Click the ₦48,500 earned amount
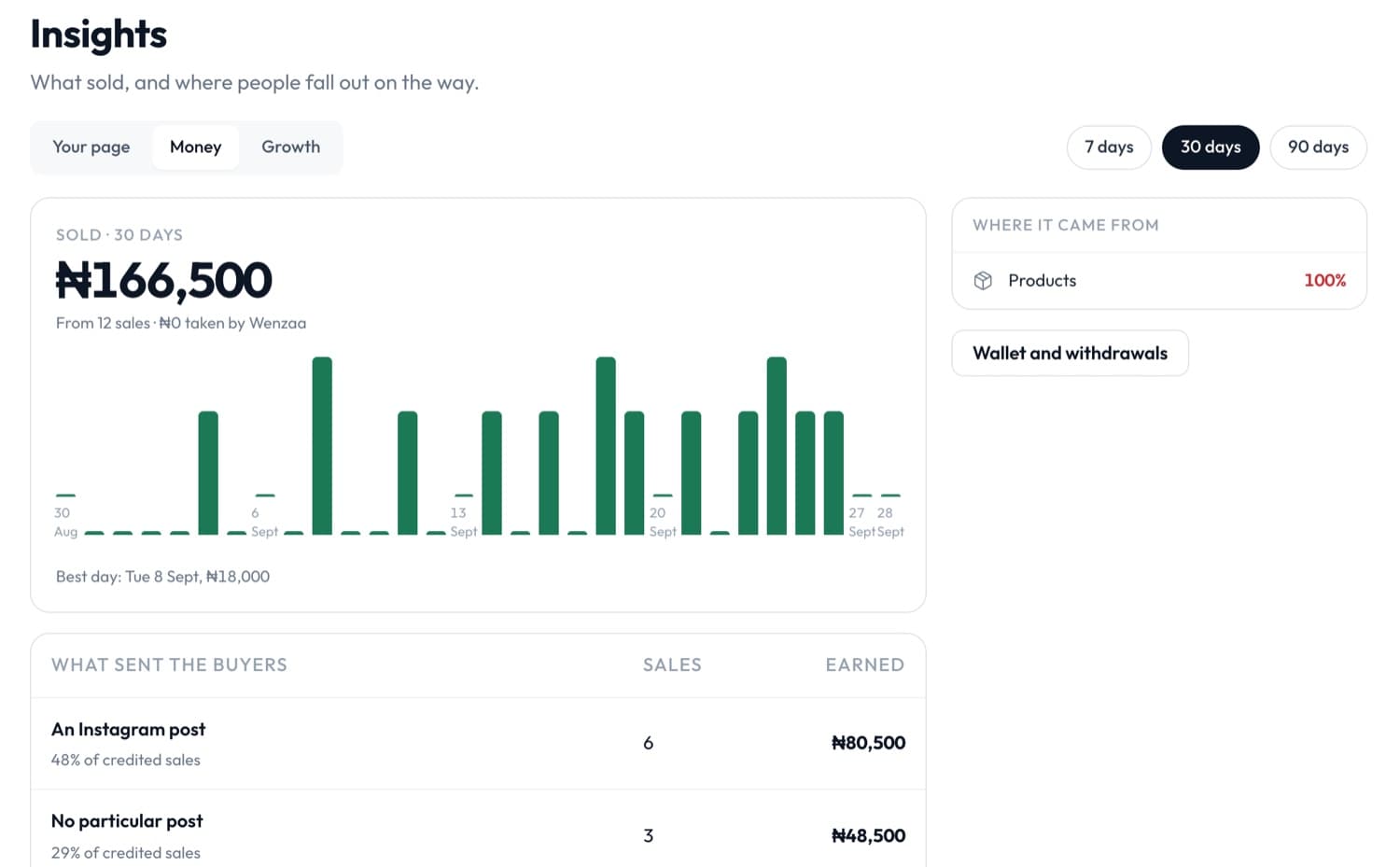This screenshot has height=867, width=1400. 868,836
